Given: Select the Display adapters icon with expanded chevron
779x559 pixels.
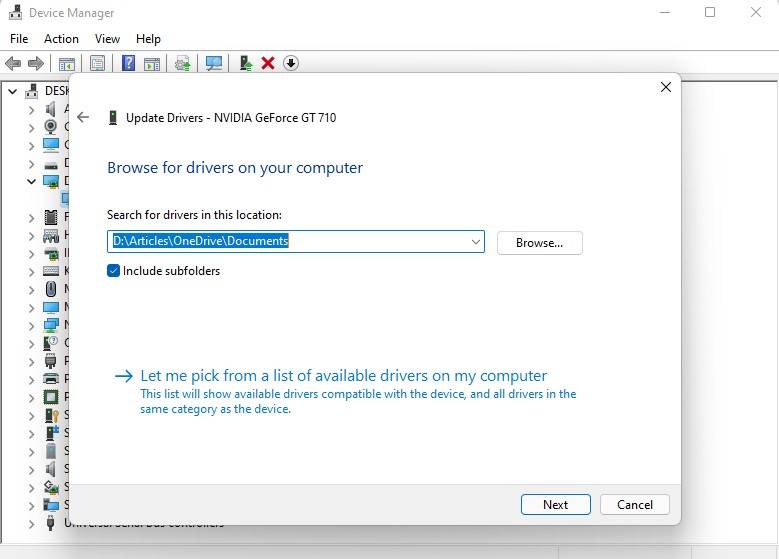Looking at the screenshot, I should point(51,181).
